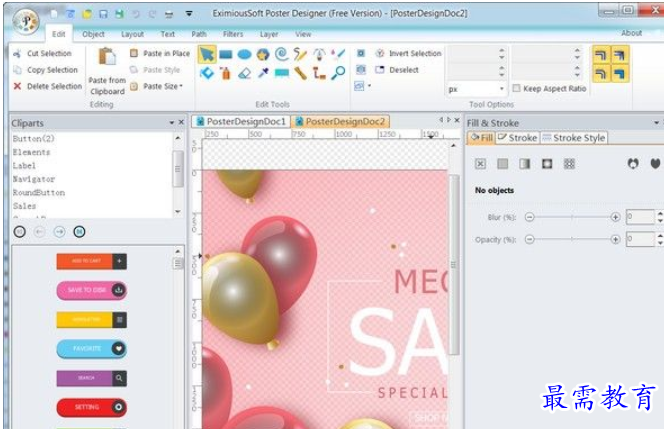Click the No Paint fill icon

coord(480,164)
